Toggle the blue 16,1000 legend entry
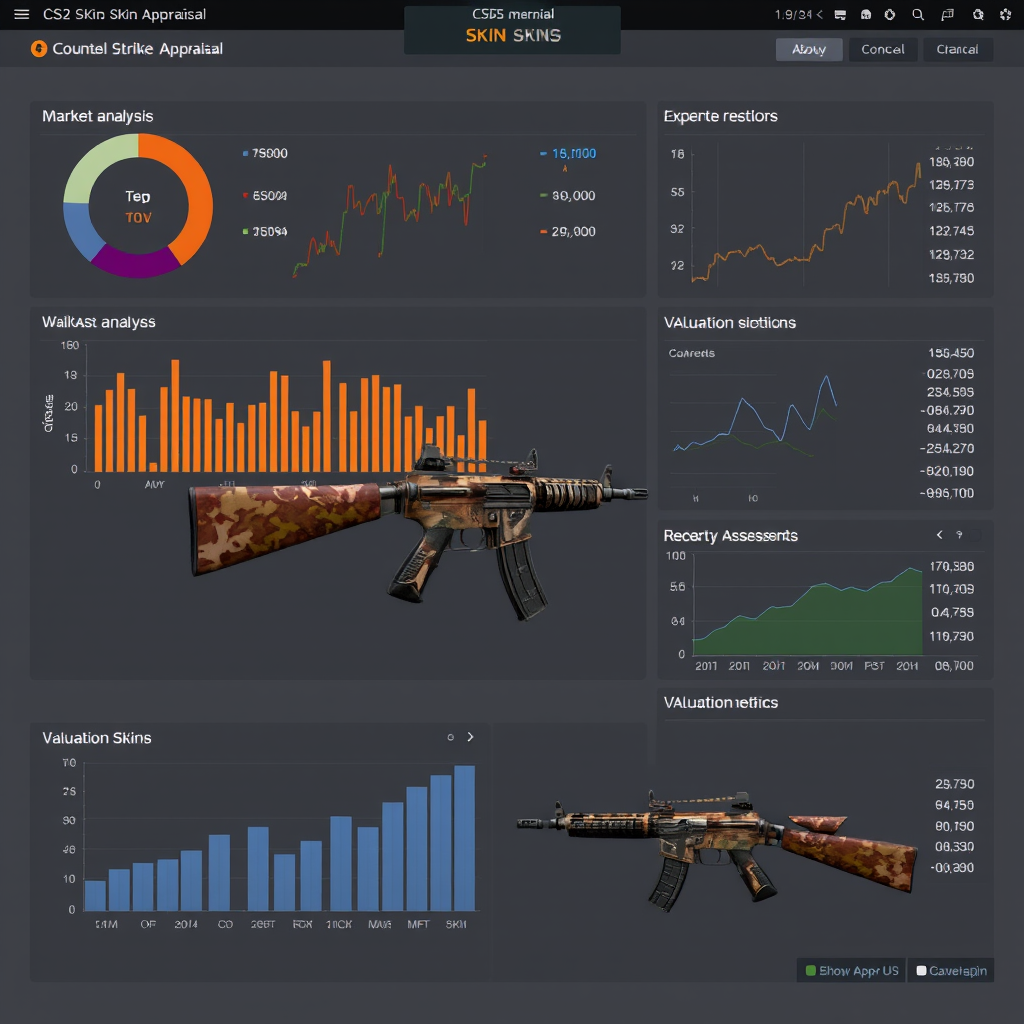 coord(568,153)
